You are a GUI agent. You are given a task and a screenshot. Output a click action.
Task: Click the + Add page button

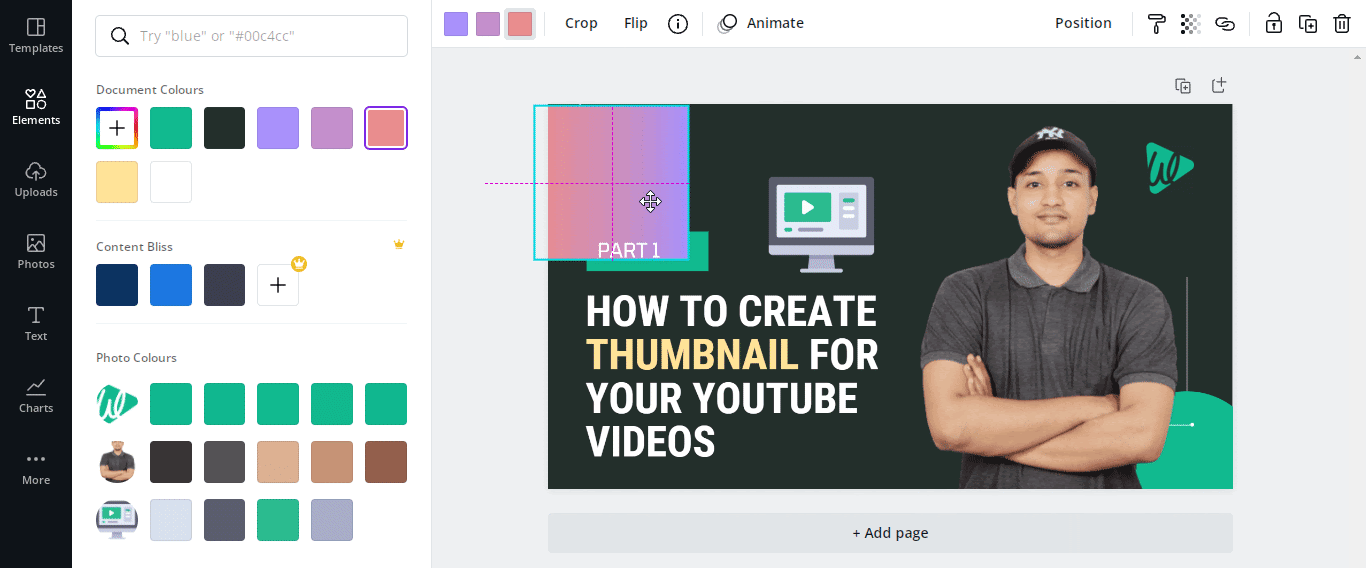tap(890, 533)
